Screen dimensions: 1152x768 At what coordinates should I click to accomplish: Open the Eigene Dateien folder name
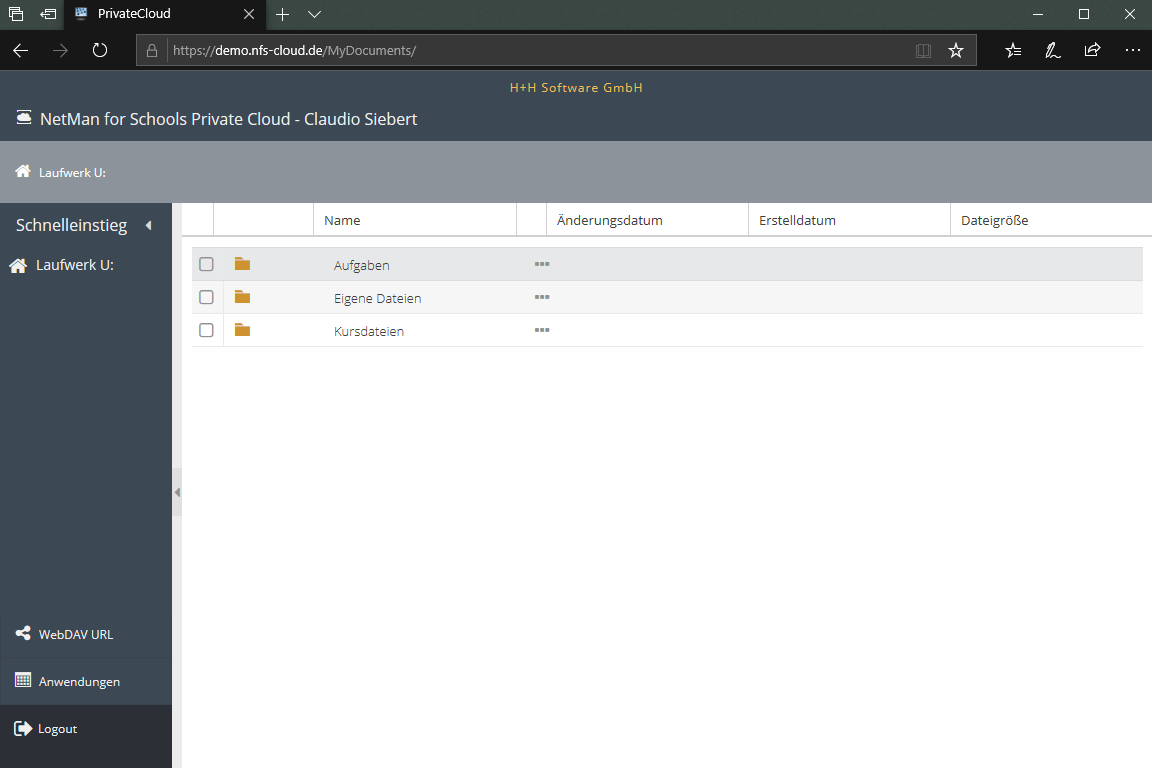[378, 298]
